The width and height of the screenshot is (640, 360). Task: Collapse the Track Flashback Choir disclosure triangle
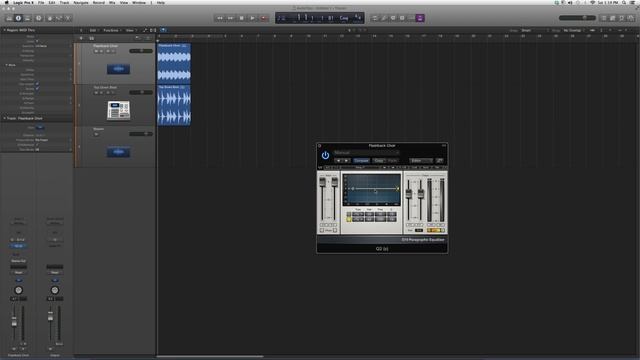pos(4,118)
